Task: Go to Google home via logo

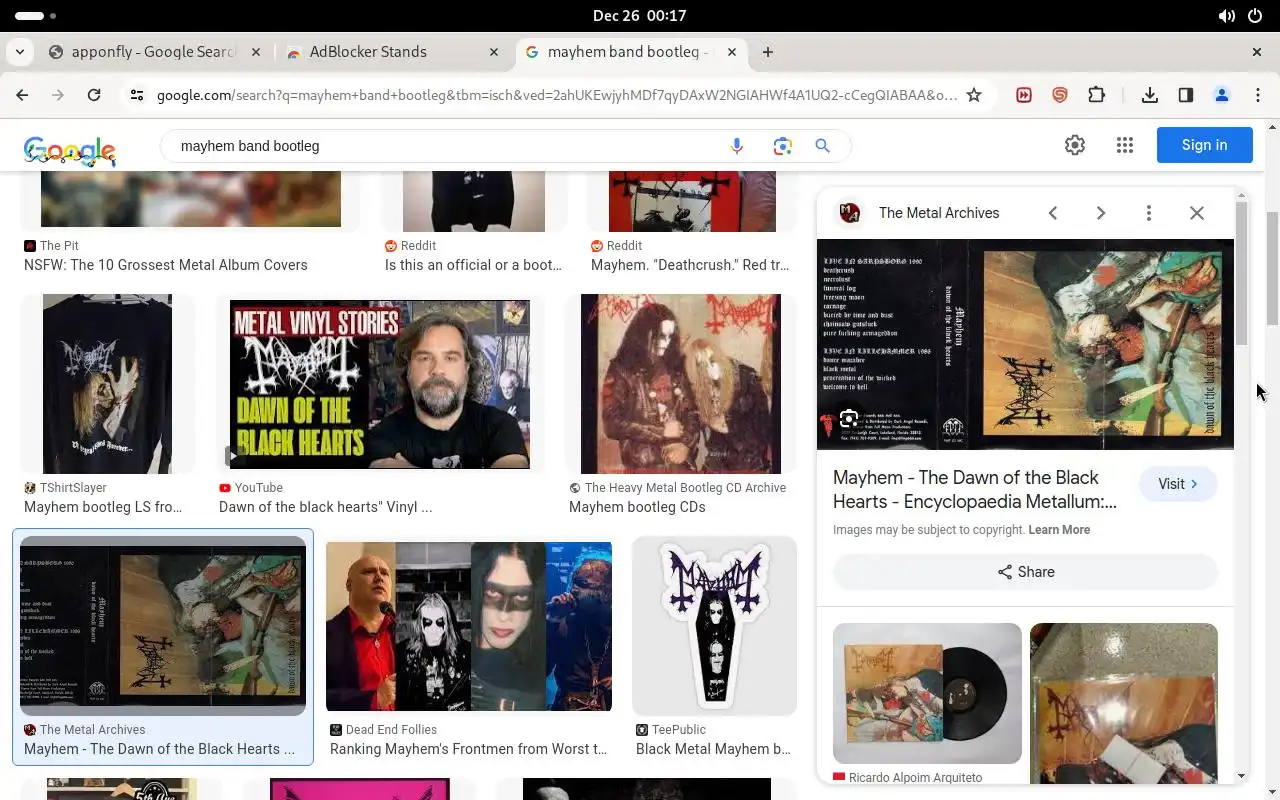Action: click(x=70, y=150)
